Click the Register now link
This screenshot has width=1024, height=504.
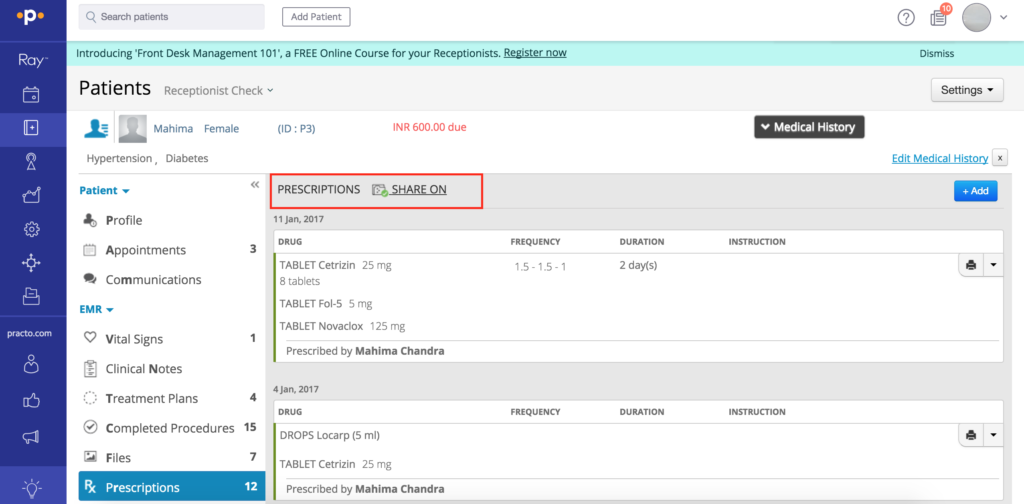[x=535, y=53]
